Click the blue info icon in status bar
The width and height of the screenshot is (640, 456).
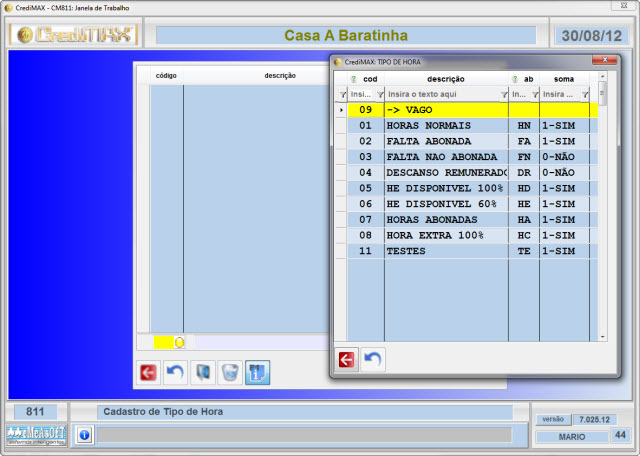click(x=84, y=435)
